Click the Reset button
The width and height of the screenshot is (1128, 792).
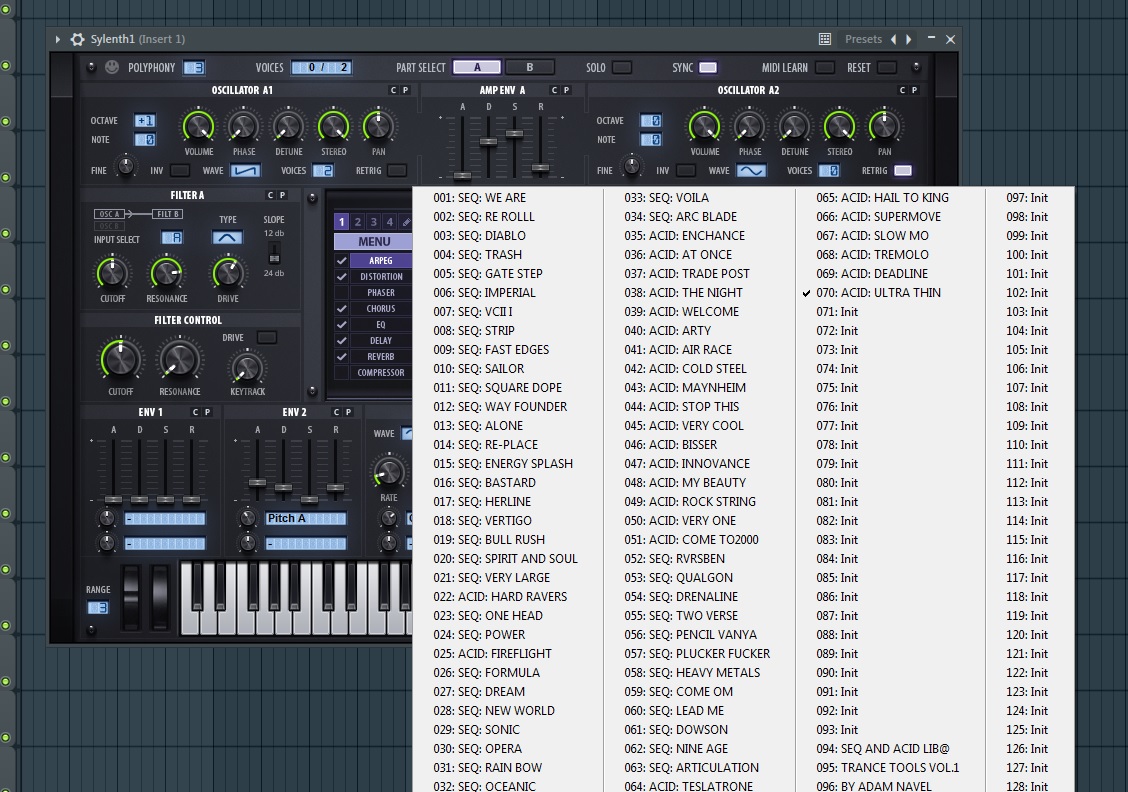[887, 68]
